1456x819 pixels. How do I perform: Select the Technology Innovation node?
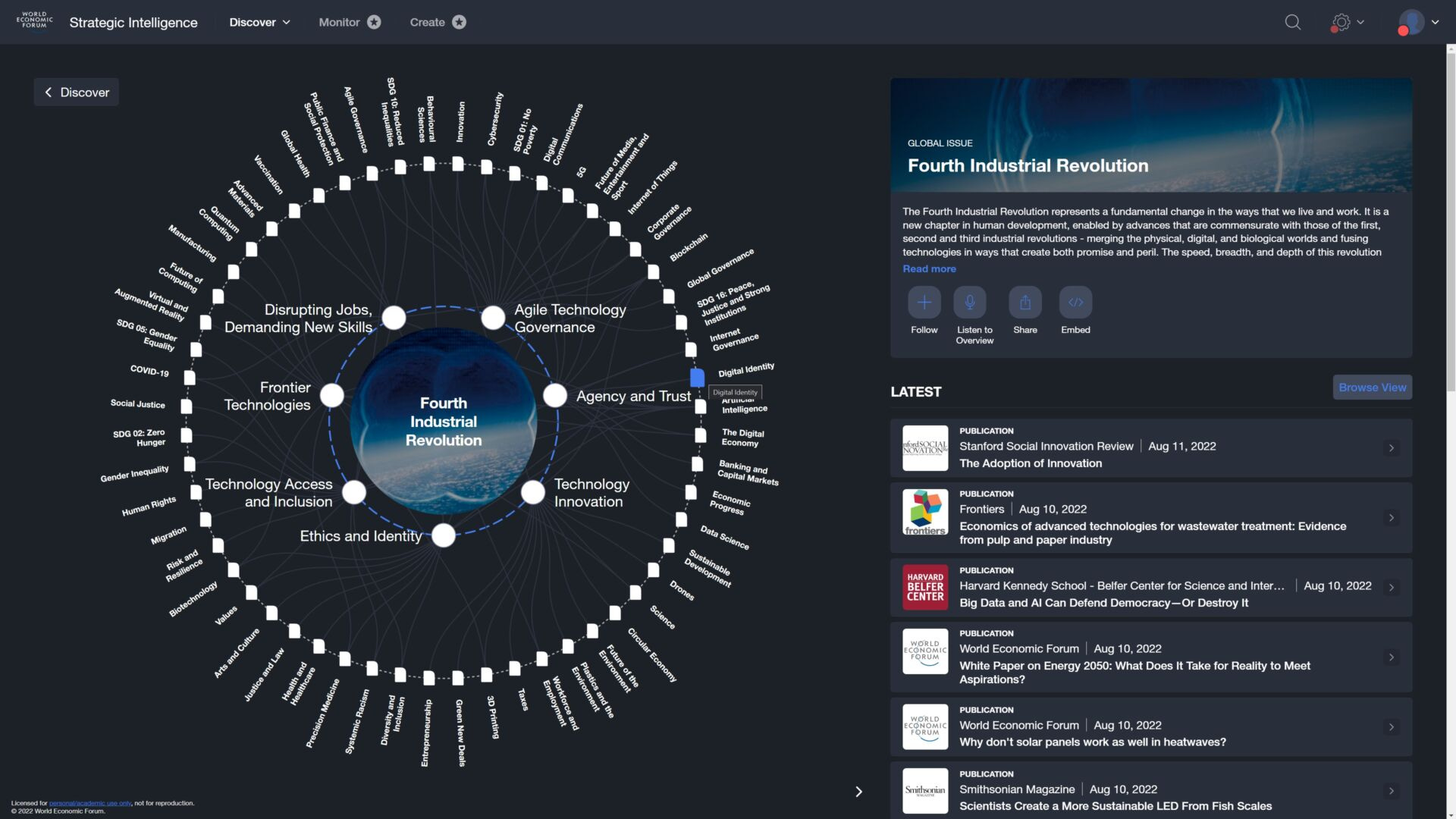533,492
